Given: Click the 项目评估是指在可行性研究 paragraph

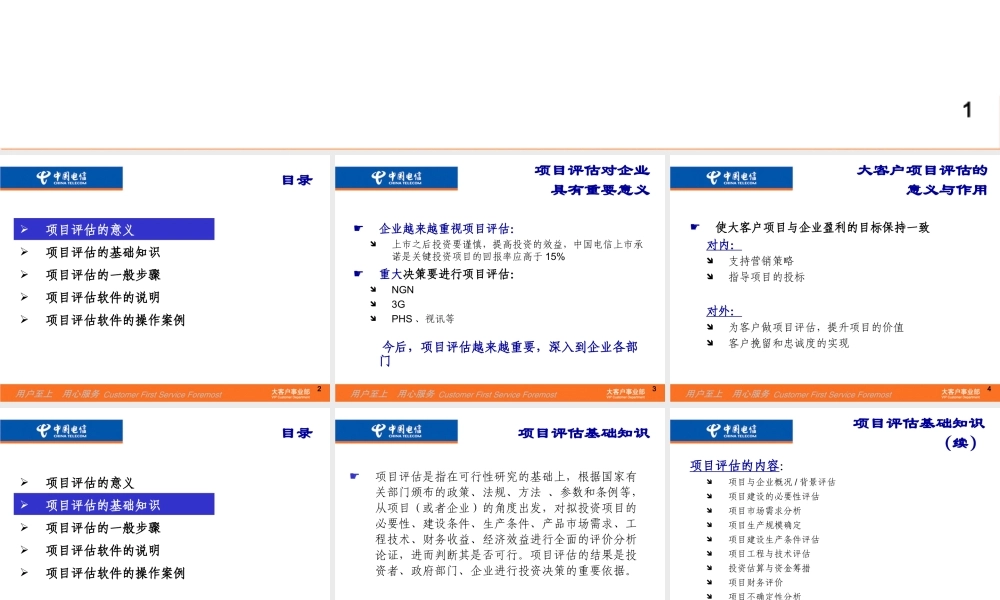Looking at the screenshot, I should 505,523.
